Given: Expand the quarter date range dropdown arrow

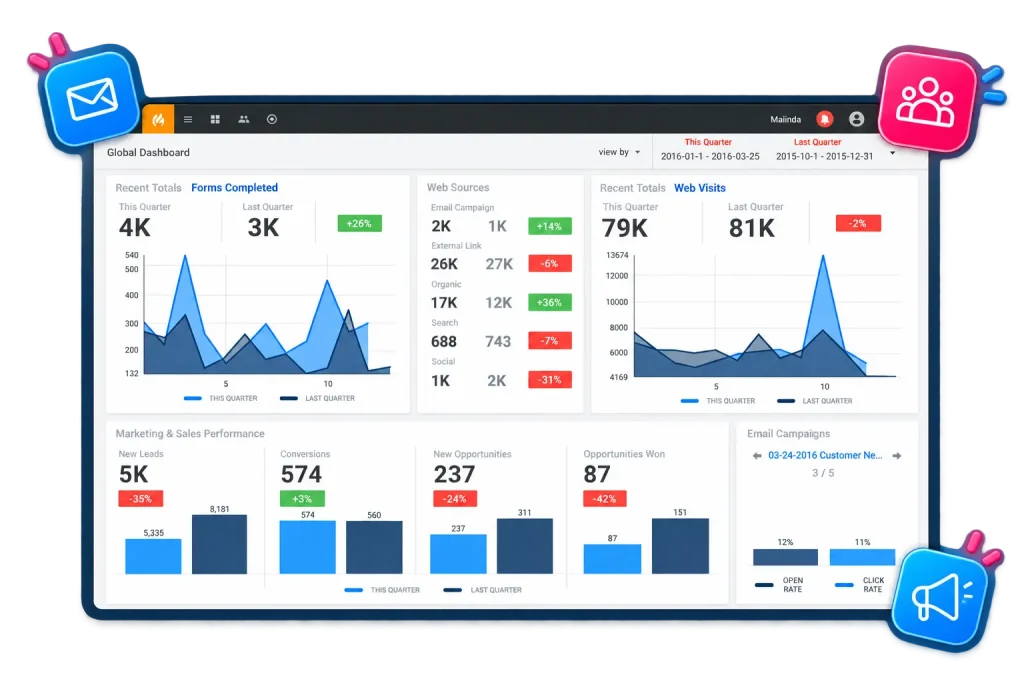Looking at the screenshot, I should pyautogui.click(x=893, y=153).
